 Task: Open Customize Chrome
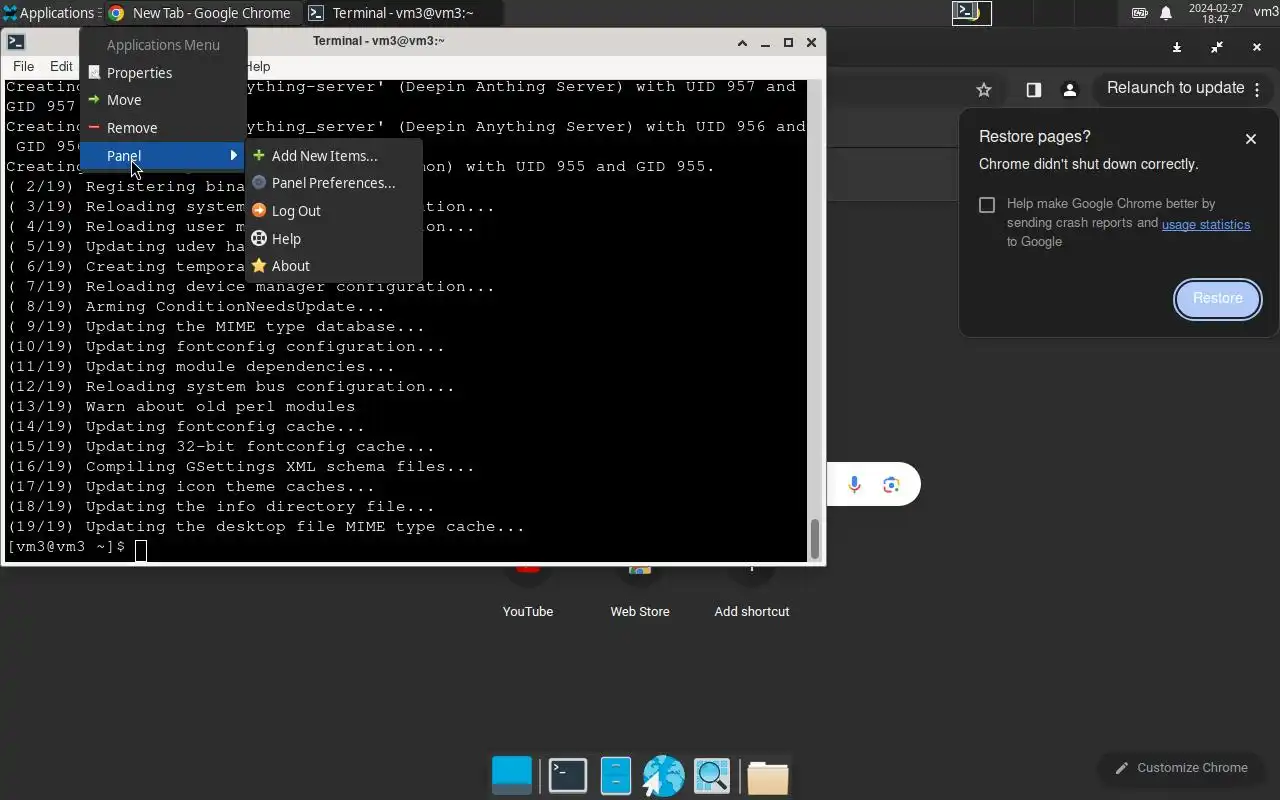point(1181,768)
